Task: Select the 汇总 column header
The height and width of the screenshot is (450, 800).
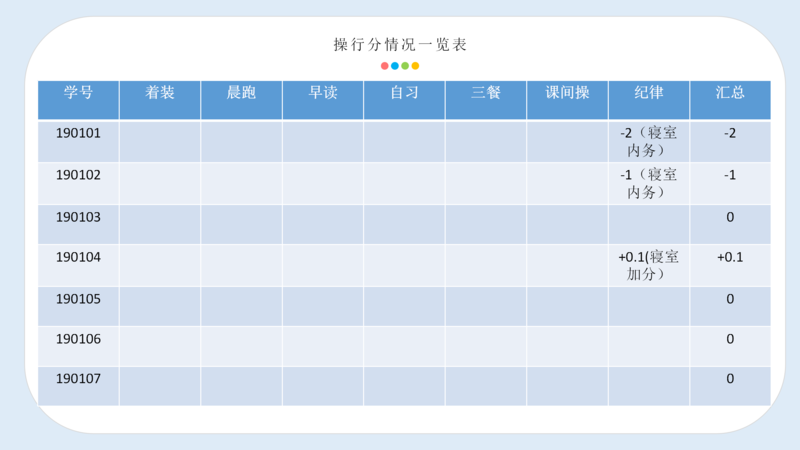Action: click(x=730, y=100)
